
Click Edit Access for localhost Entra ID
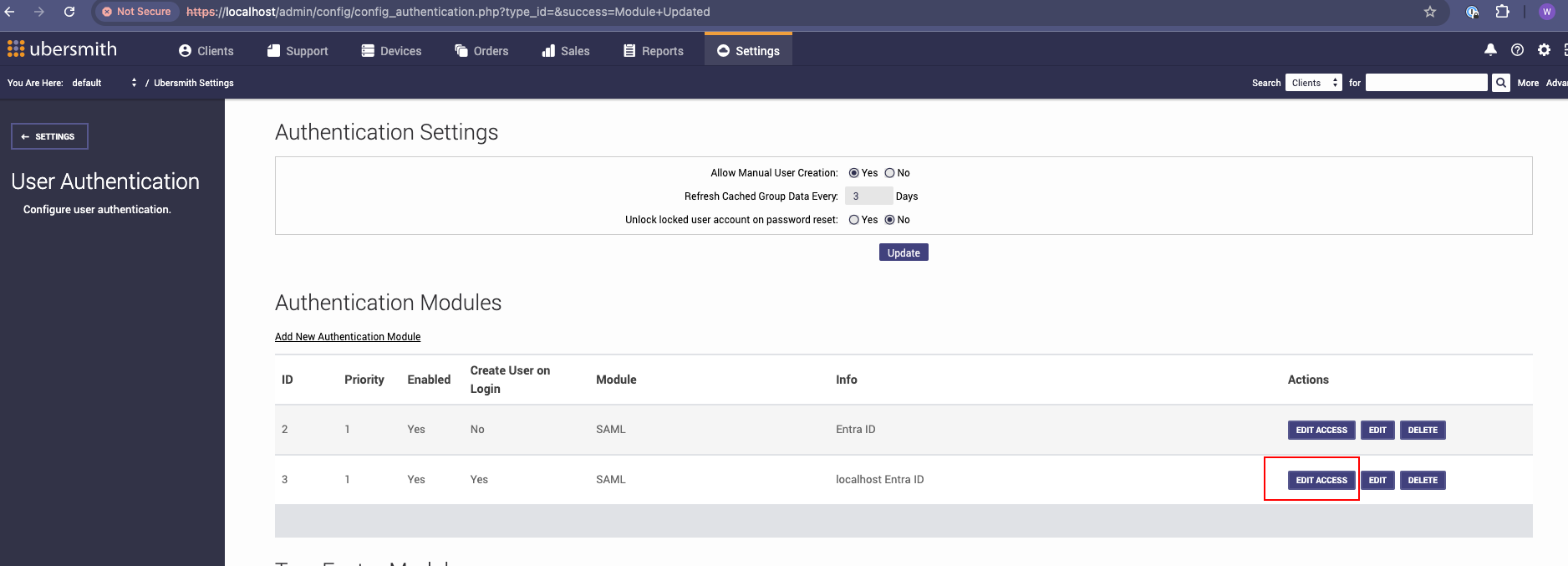click(1321, 480)
